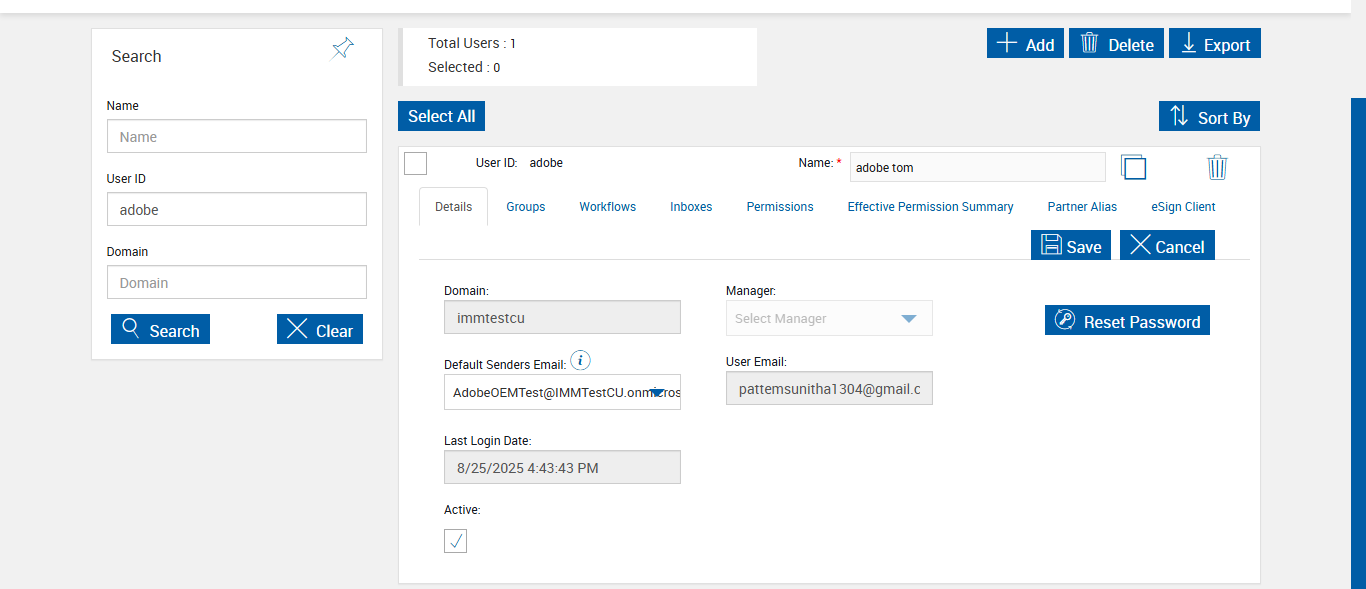Toggle the Active checkbox
This screenshot has width=1366, height=589.
pos(455,541)
